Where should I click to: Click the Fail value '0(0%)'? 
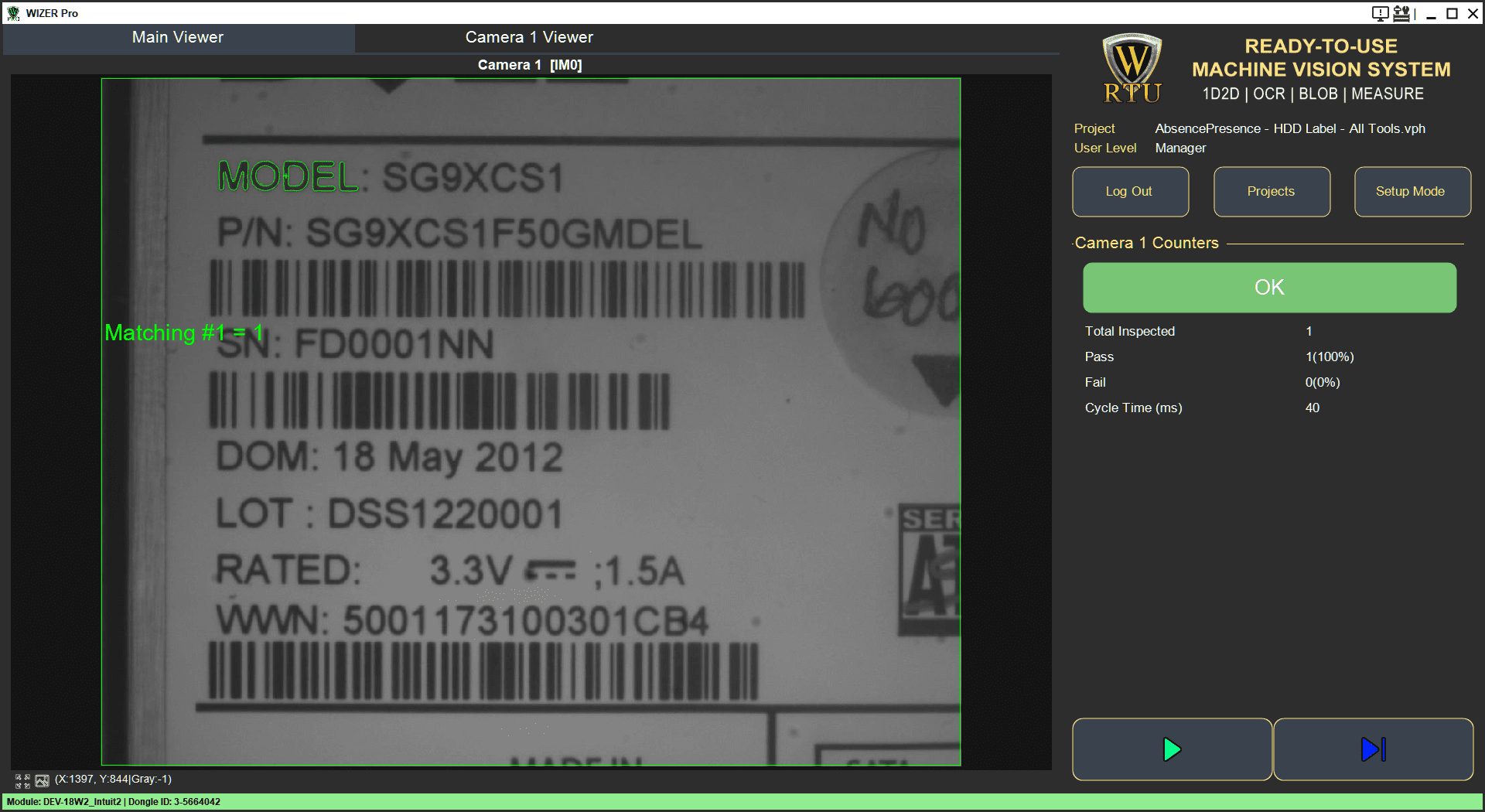coord(1323,382)
